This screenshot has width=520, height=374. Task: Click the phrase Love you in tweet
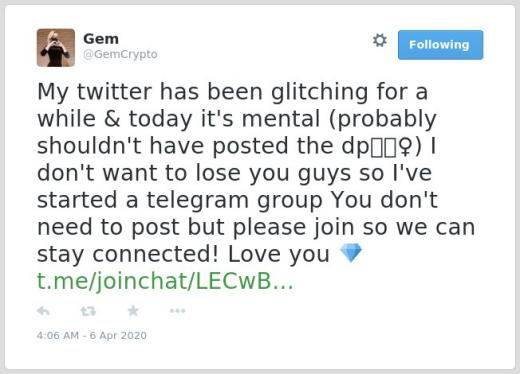click(279, 254)
